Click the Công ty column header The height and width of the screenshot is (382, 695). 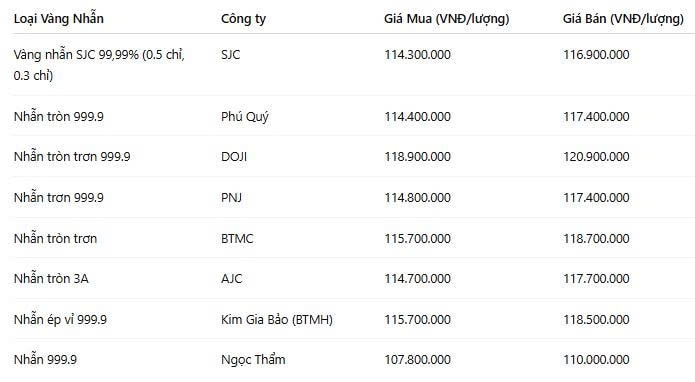(243, 19)
